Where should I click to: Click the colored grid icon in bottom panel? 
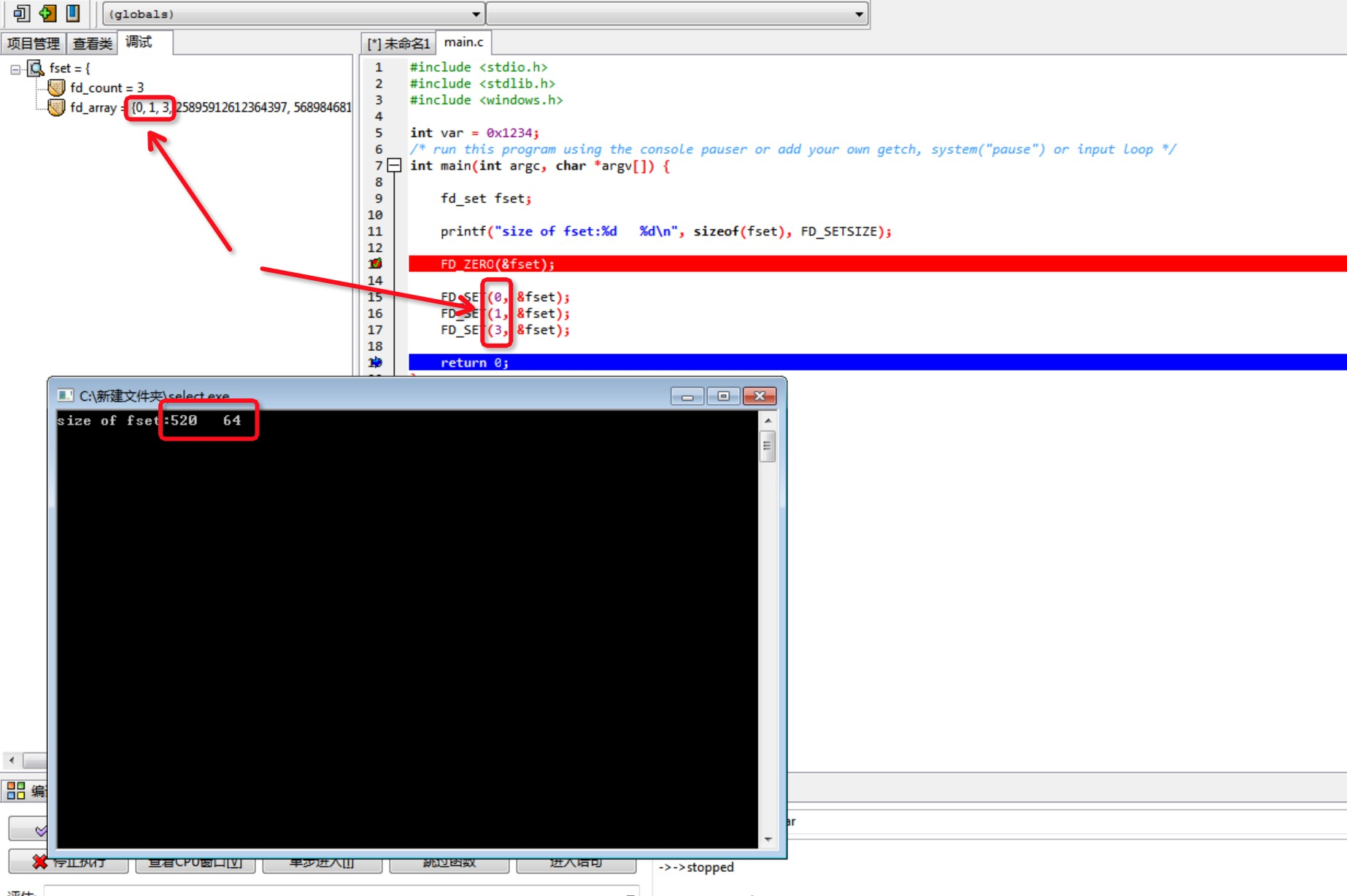[x=16, y=790]
